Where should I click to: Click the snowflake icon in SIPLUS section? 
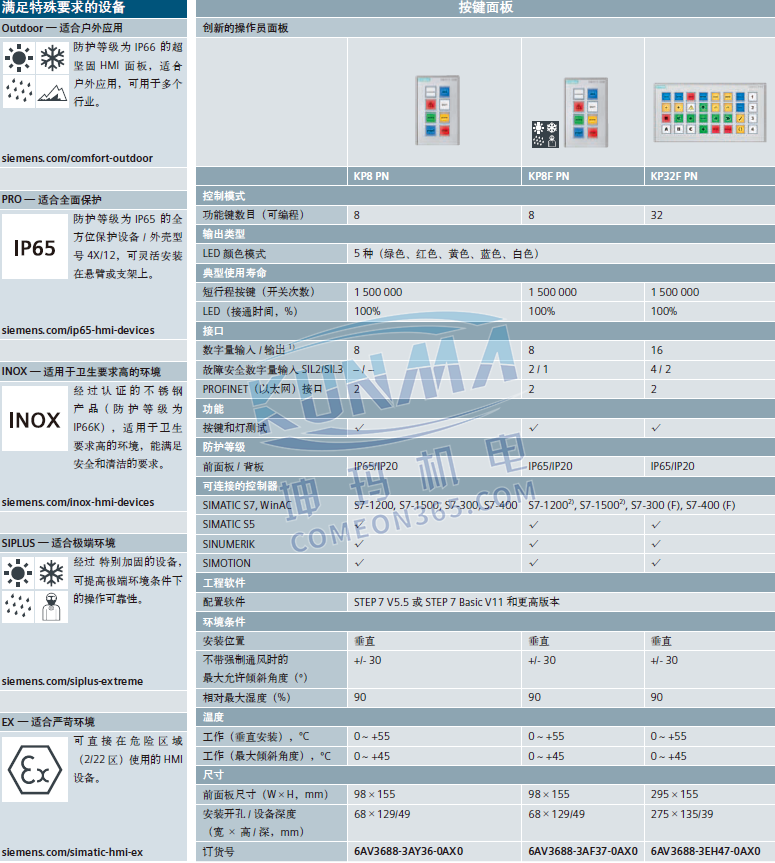coord(51,573)
